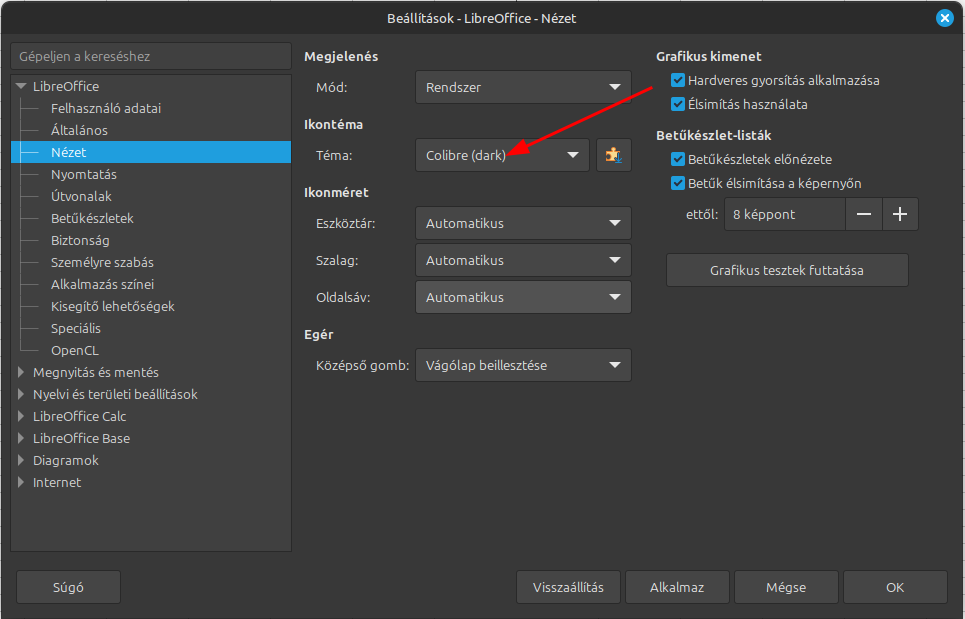Expand the Diagramok node
This screenshot has width=965, height=619.
coord(21,460)
